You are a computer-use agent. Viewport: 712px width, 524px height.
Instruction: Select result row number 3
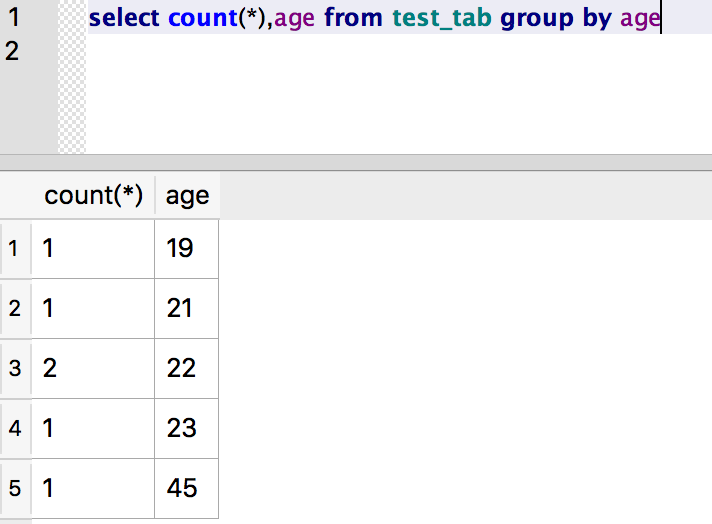(15, 369)
